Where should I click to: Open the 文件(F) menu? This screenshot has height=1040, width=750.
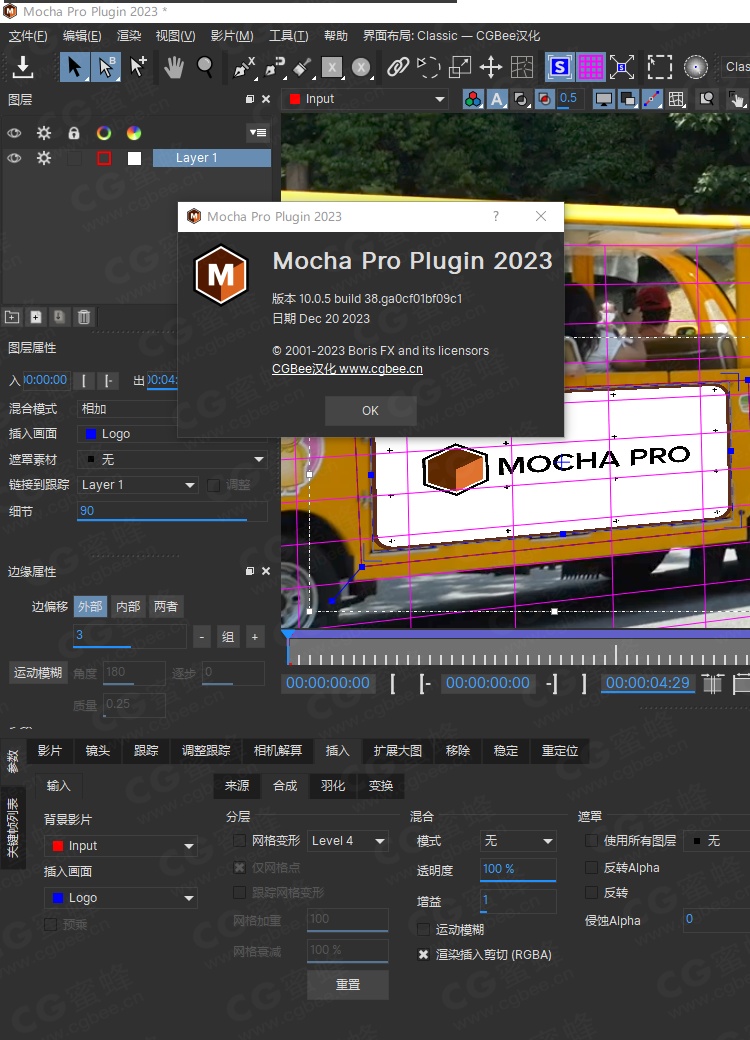[x=28, y=36]
